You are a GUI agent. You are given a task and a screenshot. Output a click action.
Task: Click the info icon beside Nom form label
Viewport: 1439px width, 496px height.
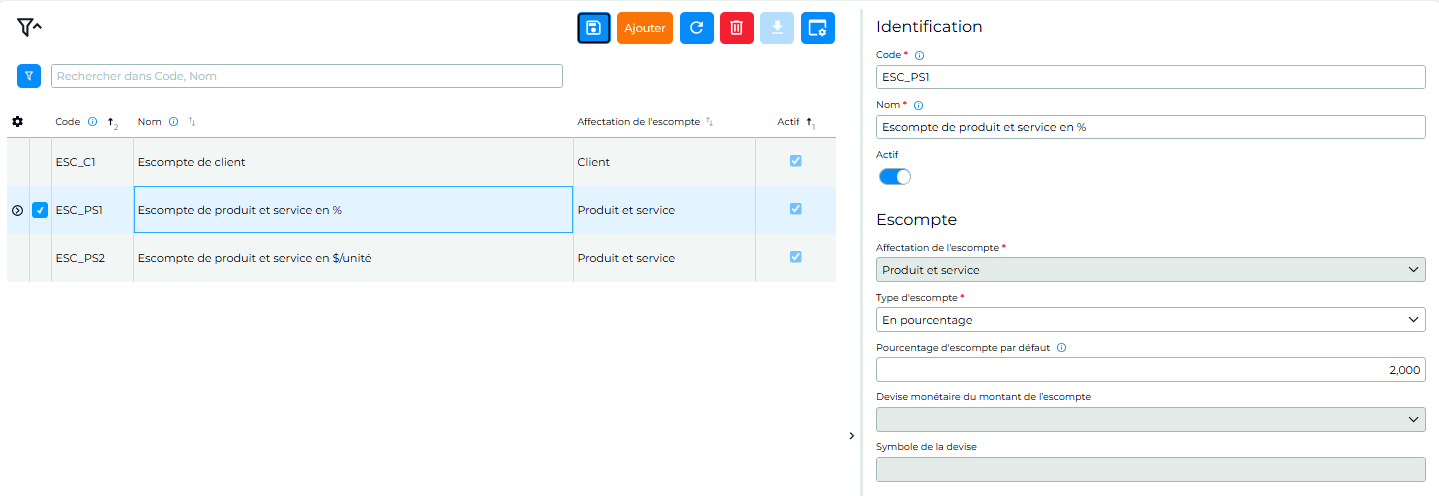click(919, 105)
